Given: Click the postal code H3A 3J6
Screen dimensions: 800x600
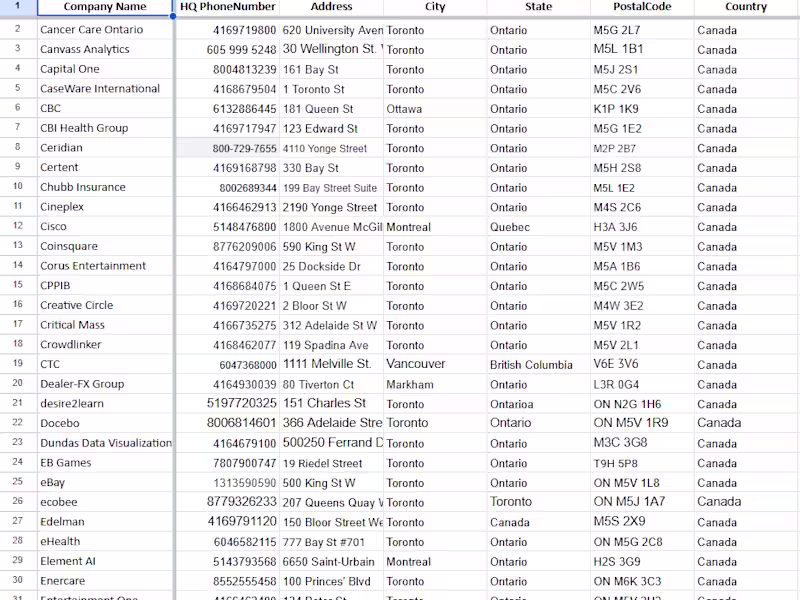Looking at the screenshot, I should tap(642, 227).
